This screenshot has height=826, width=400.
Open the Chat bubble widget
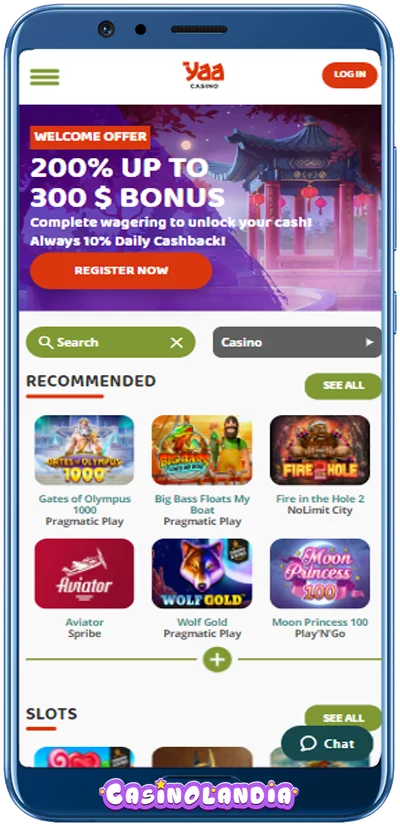[x=327, y=743]
